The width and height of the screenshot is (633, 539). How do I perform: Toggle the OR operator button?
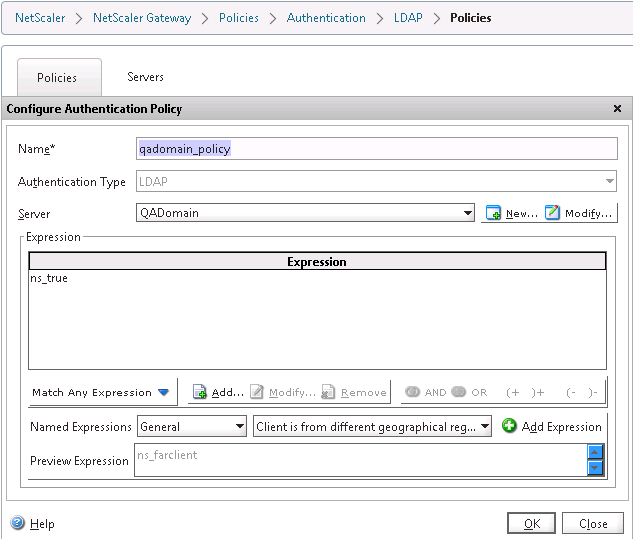[x=459, y=393]
